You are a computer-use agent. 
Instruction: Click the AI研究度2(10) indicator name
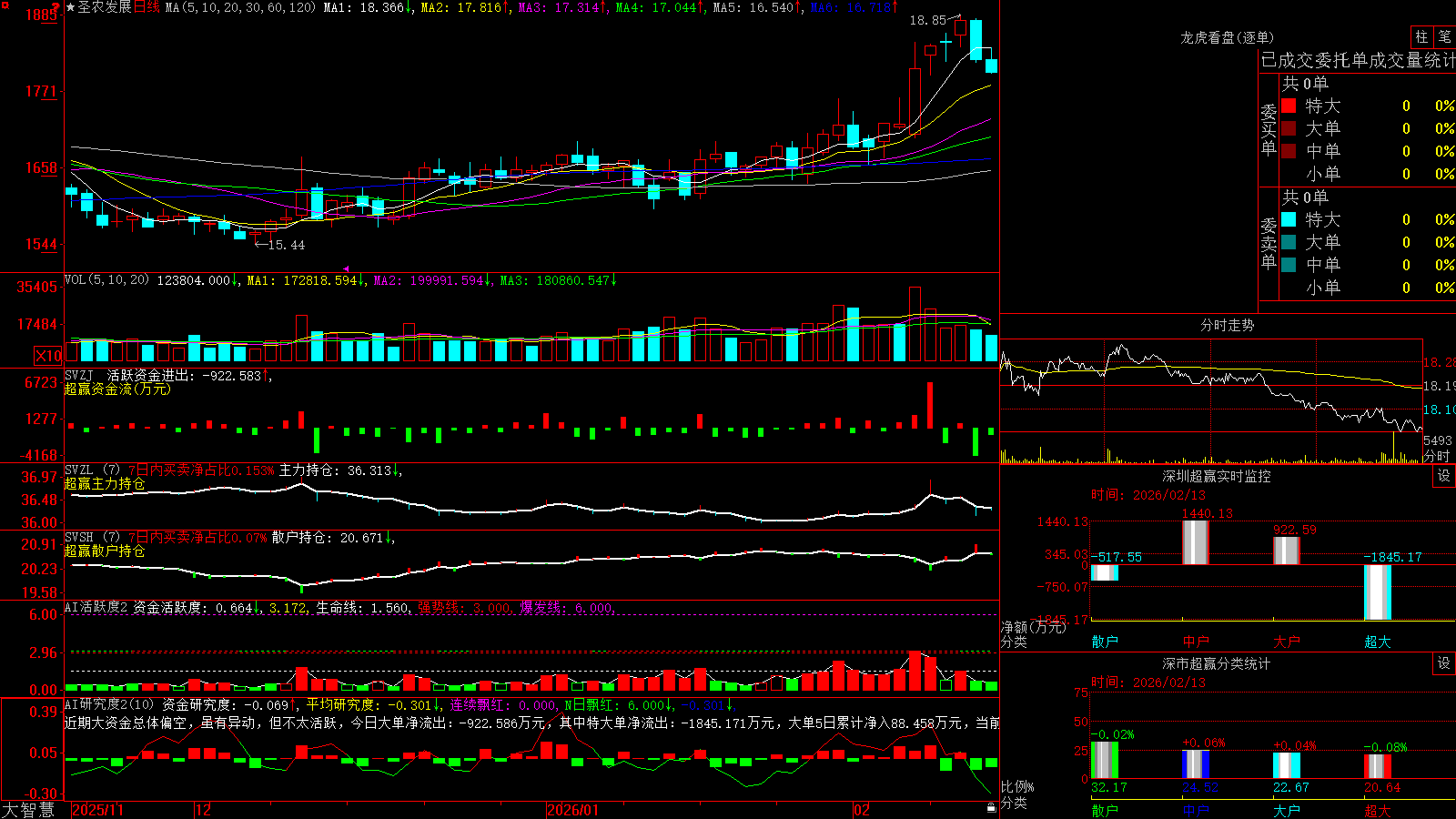tap(109, 704)
